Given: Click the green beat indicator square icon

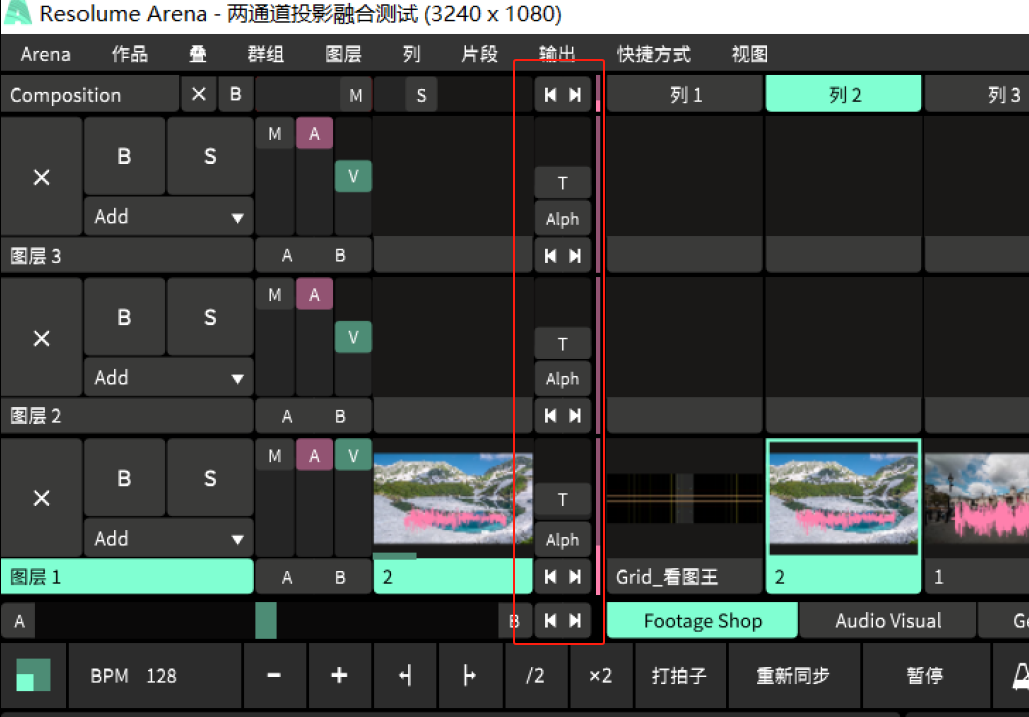Looking at the screenshot, I should (x=33, y=676).
